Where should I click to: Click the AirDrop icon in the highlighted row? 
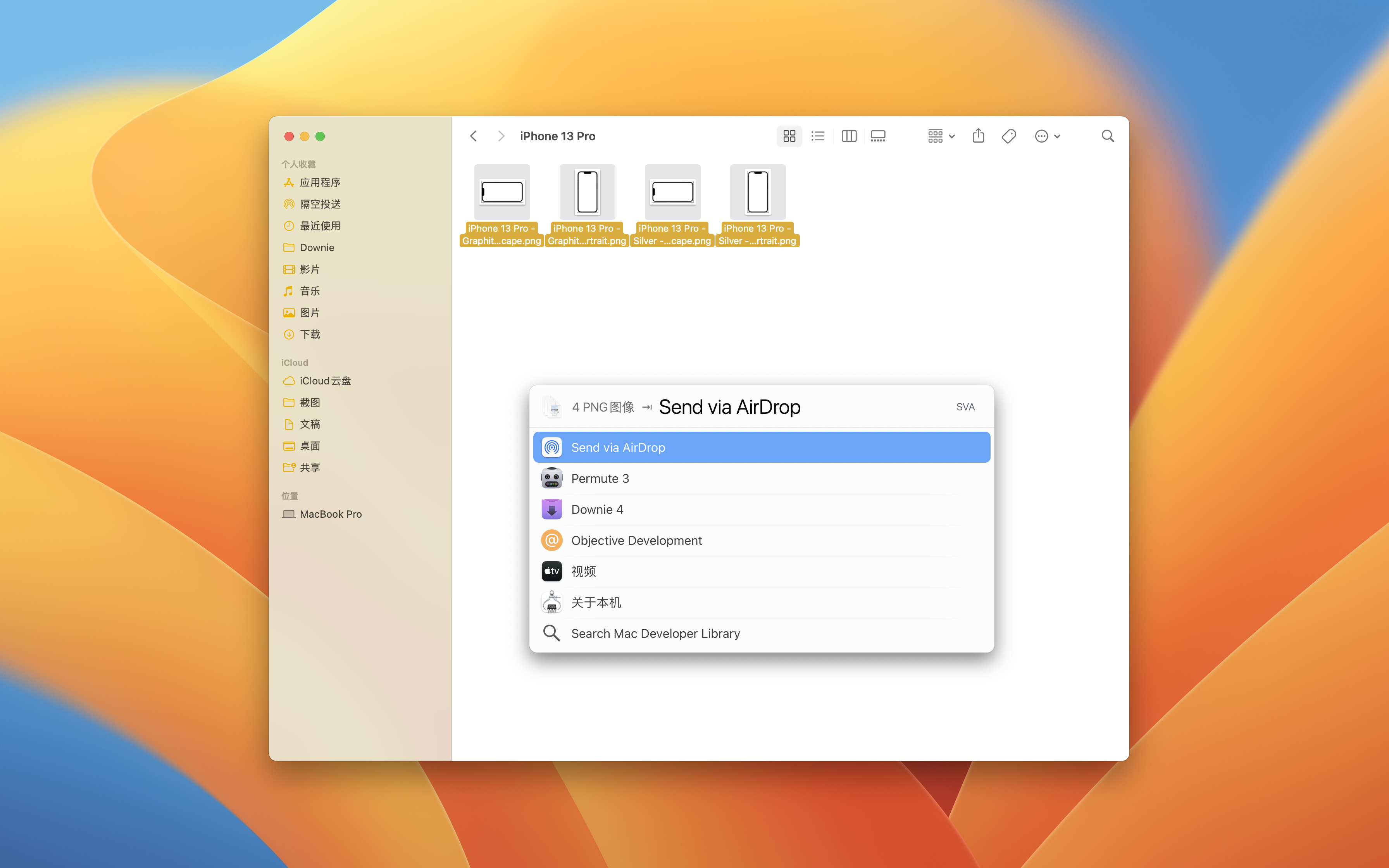coord(551,447)
